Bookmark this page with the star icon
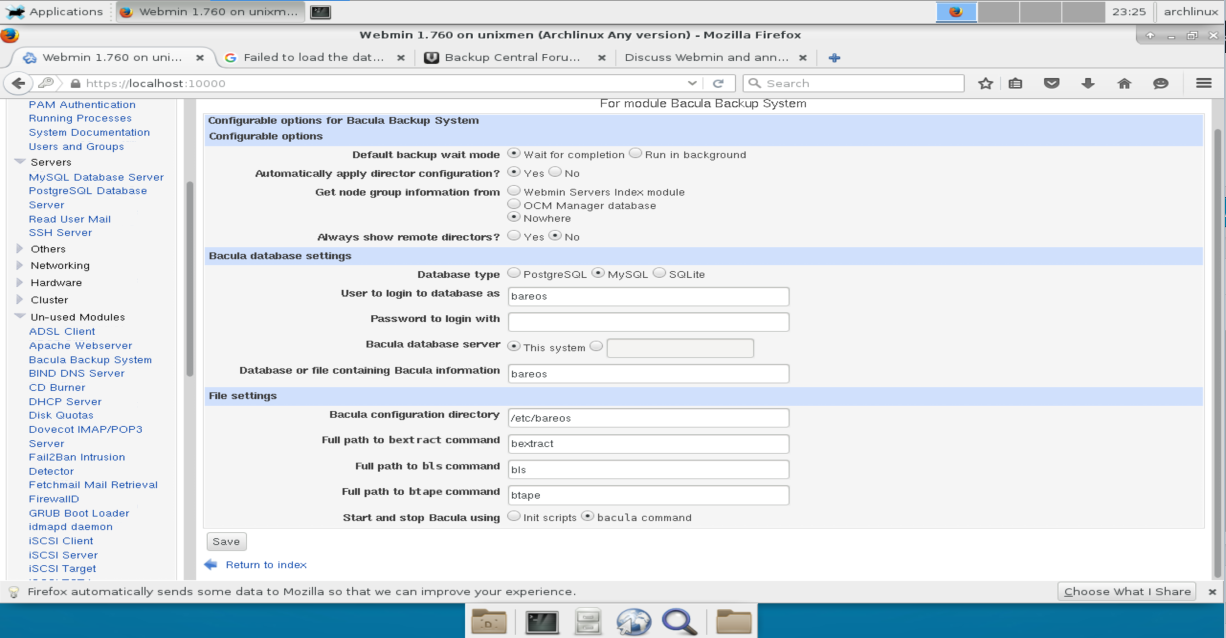 tap(985, 83)
